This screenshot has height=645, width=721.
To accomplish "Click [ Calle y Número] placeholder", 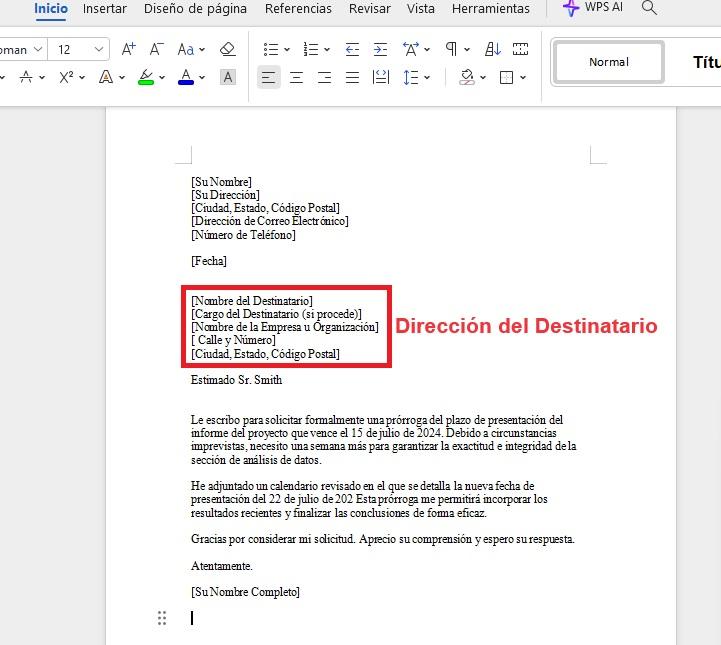I will tap(233, 340).
